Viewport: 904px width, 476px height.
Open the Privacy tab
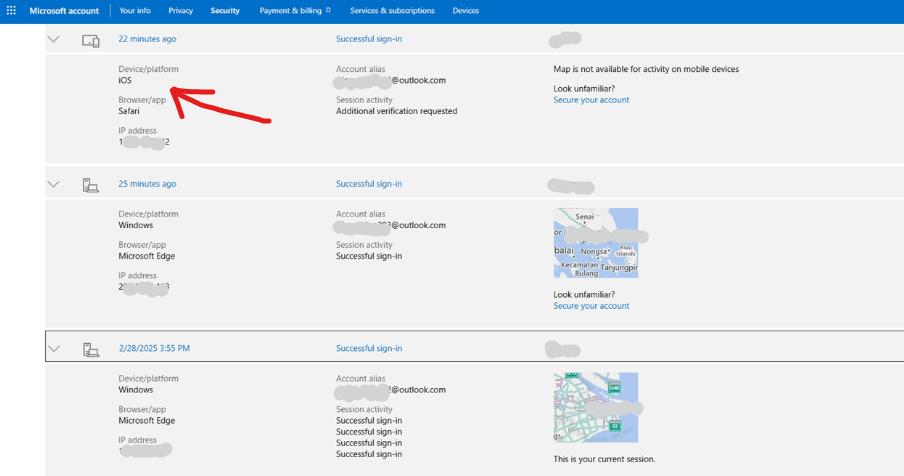180,10
